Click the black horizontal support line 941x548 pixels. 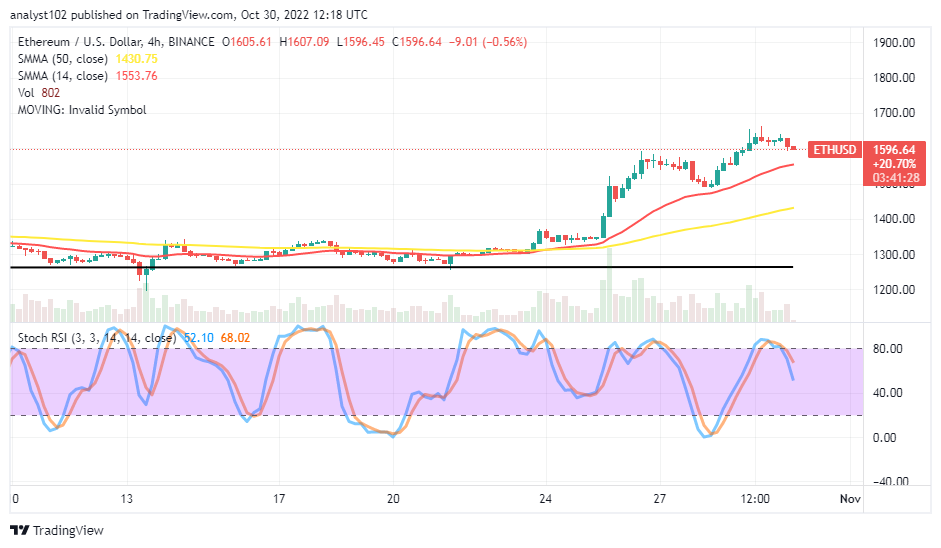401,267
